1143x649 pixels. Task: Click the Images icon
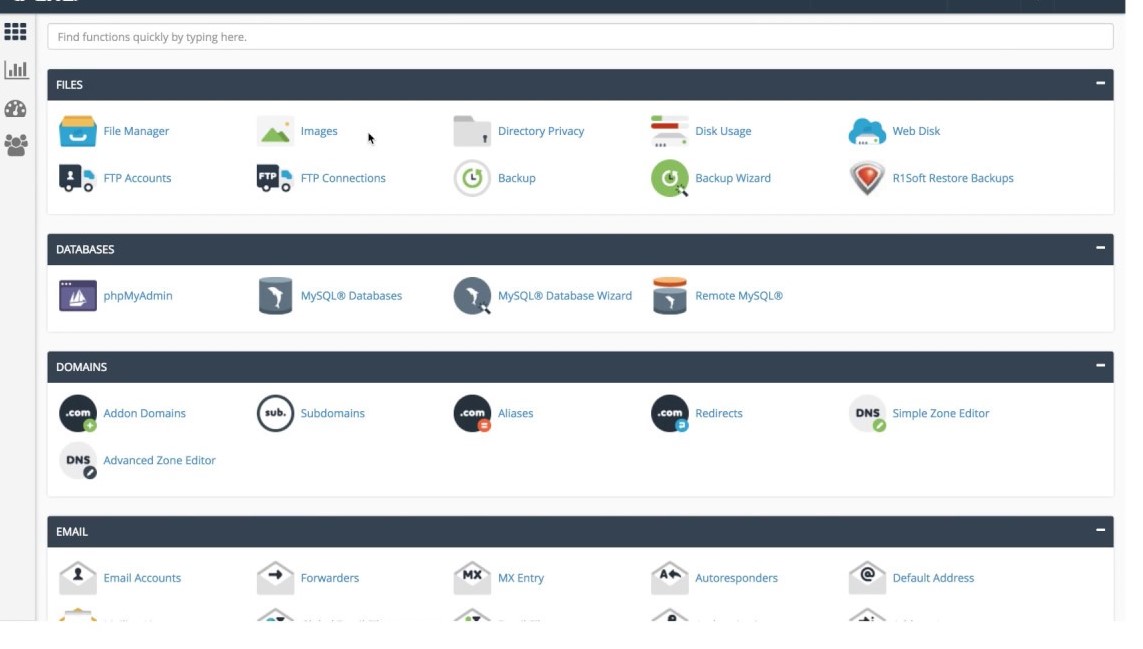tap(275, 131)
